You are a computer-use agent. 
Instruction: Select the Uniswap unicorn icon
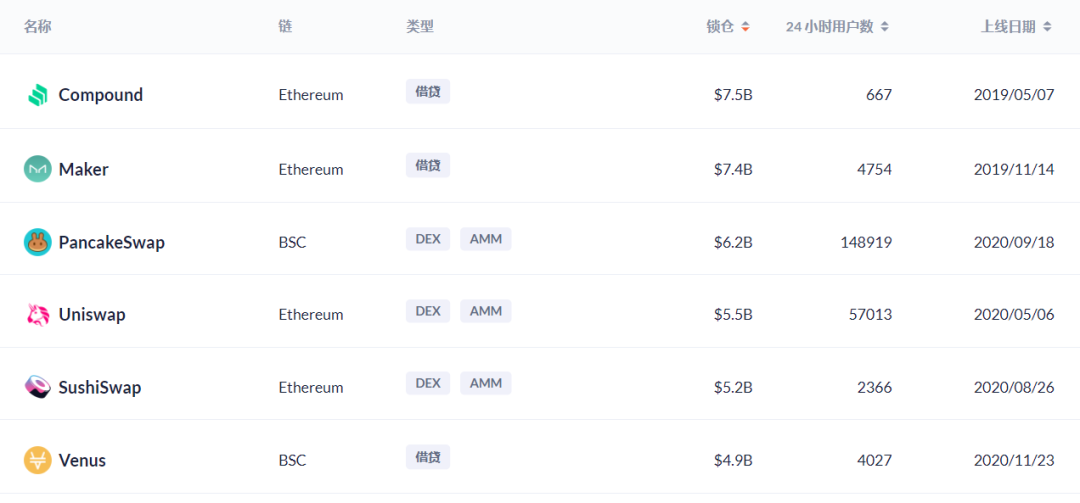click(x=37, y=315)
